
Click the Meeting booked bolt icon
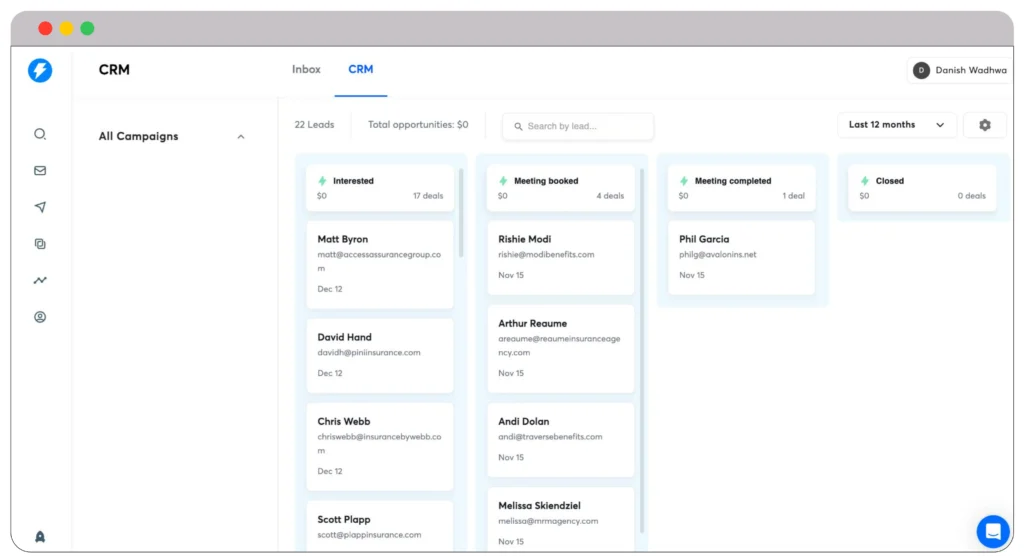(x=503, y=181)
